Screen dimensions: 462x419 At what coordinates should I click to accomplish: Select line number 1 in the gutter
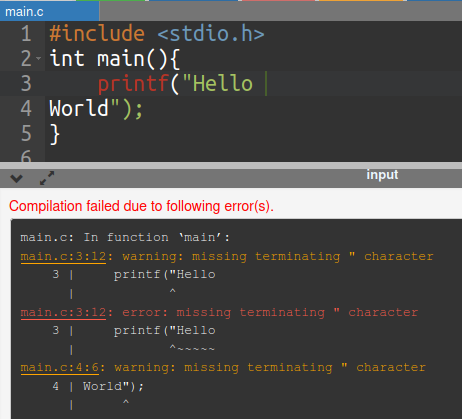click(26, 34)
